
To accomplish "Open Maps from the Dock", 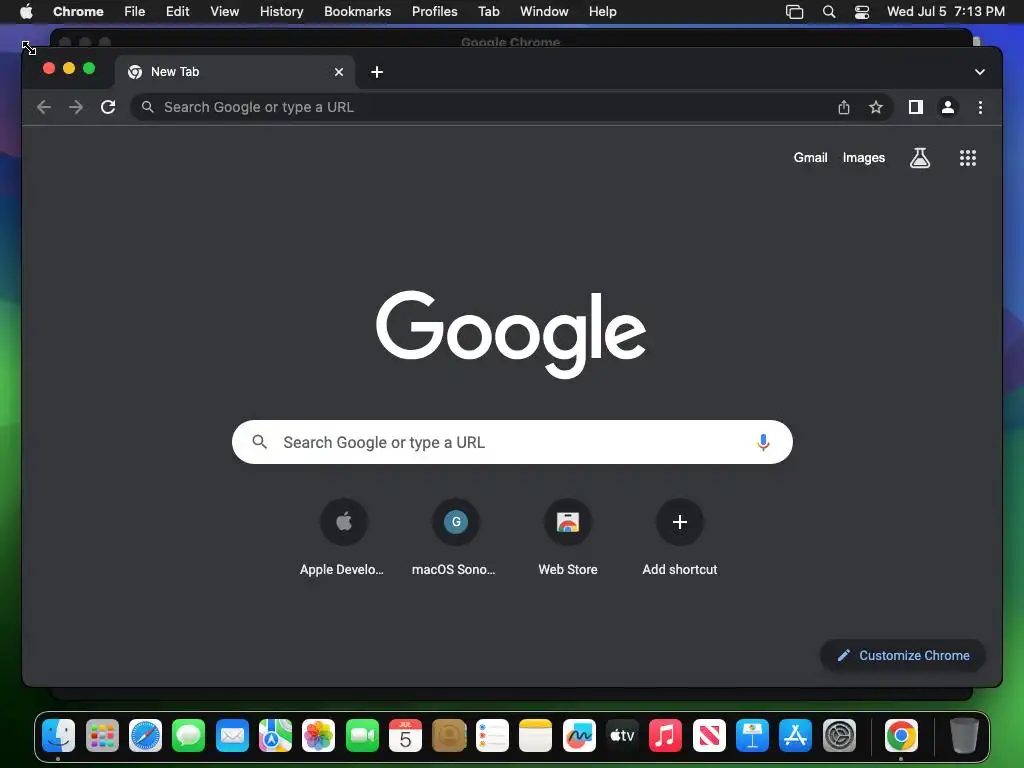I will (x=275, y=736).
